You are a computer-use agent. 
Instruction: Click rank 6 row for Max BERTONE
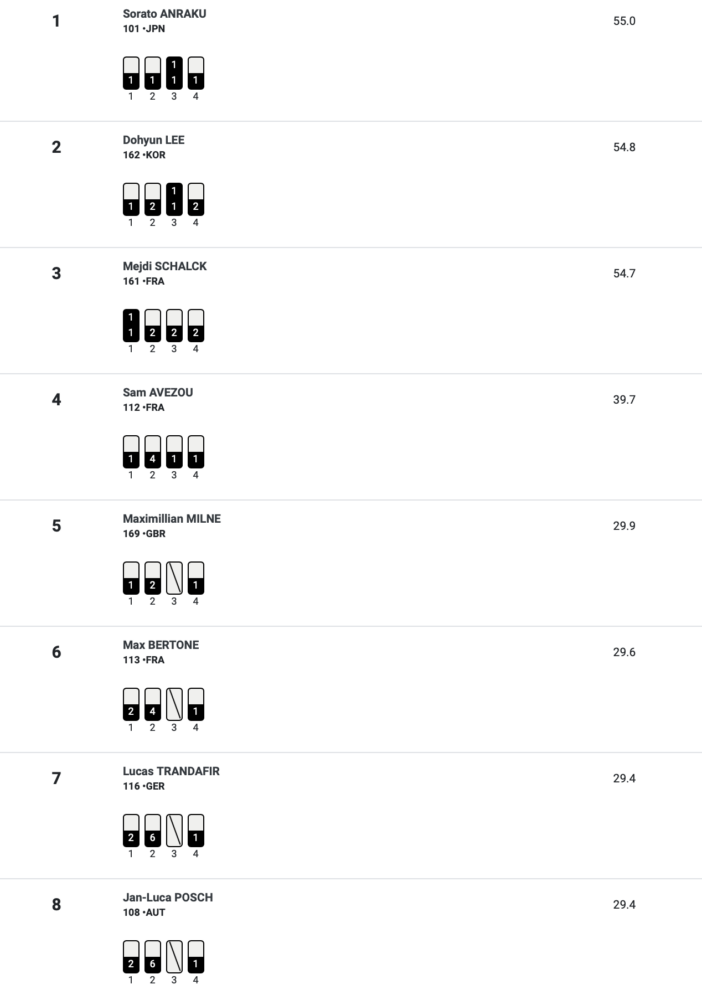click(351, 689)
